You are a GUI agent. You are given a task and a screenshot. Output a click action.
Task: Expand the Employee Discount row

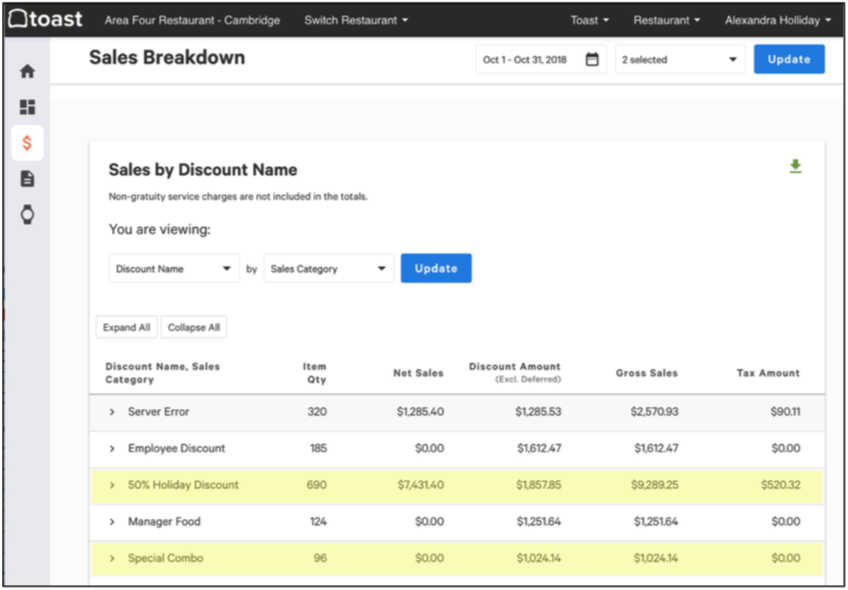pyautogui.click(x=112, y=449)
